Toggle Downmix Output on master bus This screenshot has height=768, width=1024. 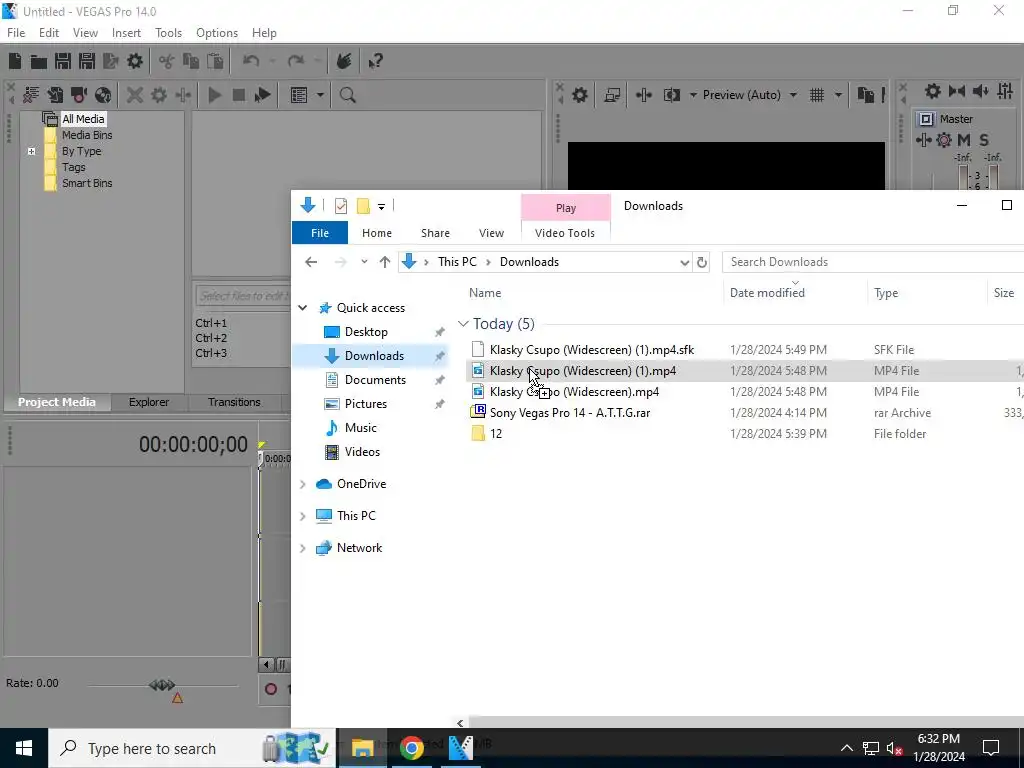(x=957, y=91)
